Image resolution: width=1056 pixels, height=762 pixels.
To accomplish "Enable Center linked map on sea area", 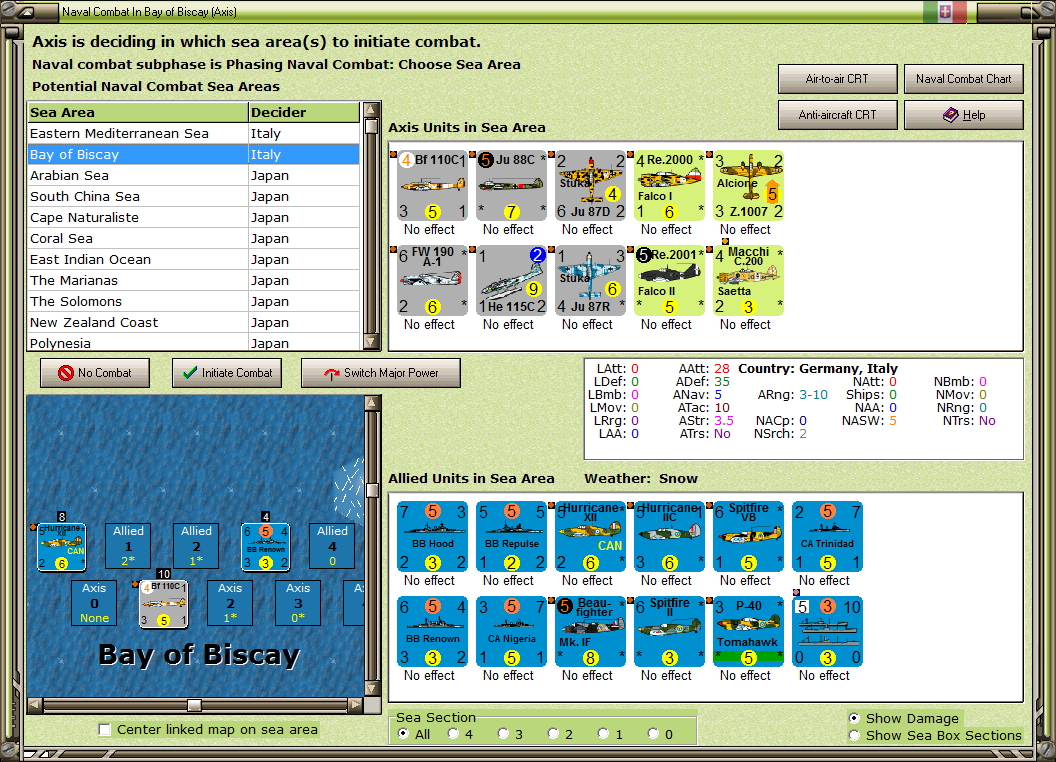I will point(104,730).
